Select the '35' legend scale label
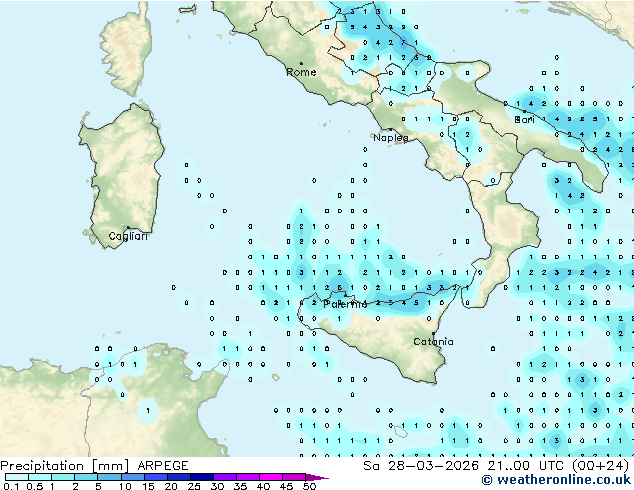This screenshot has height=490, width=634. 240,486
